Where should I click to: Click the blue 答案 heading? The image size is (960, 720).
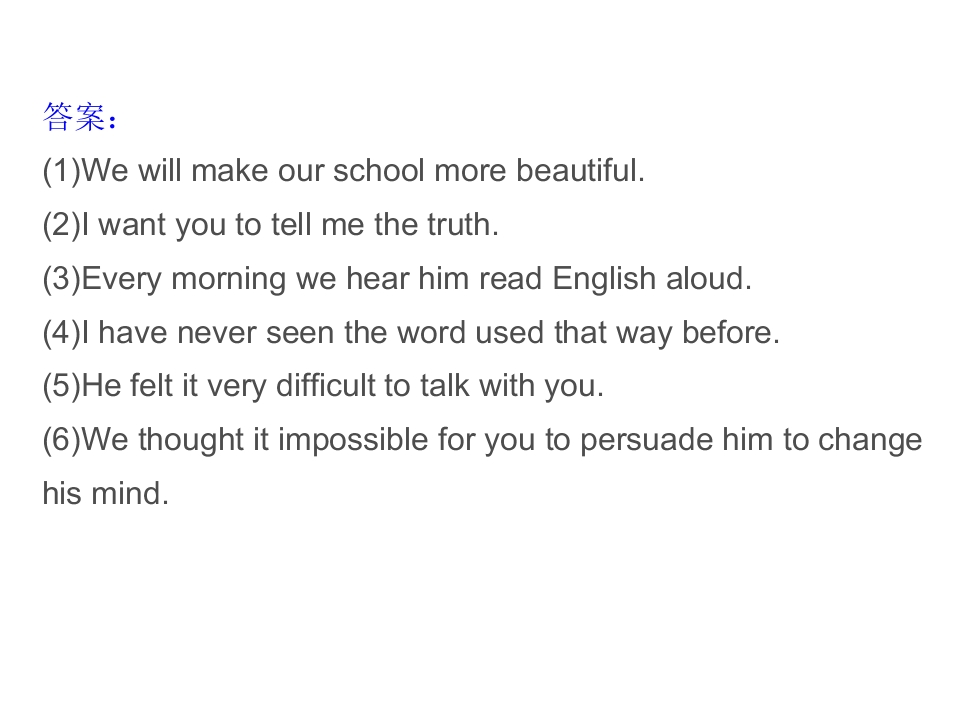tap(74, 118)
